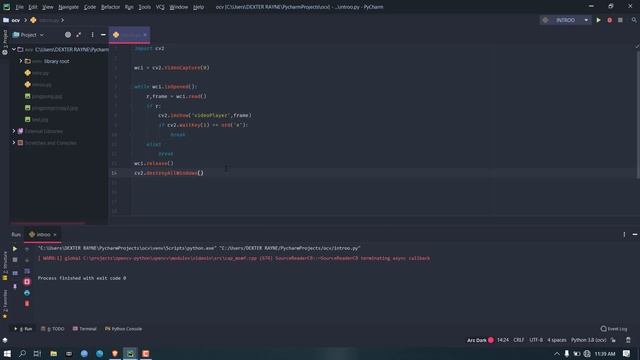Open the File menu

19,7
